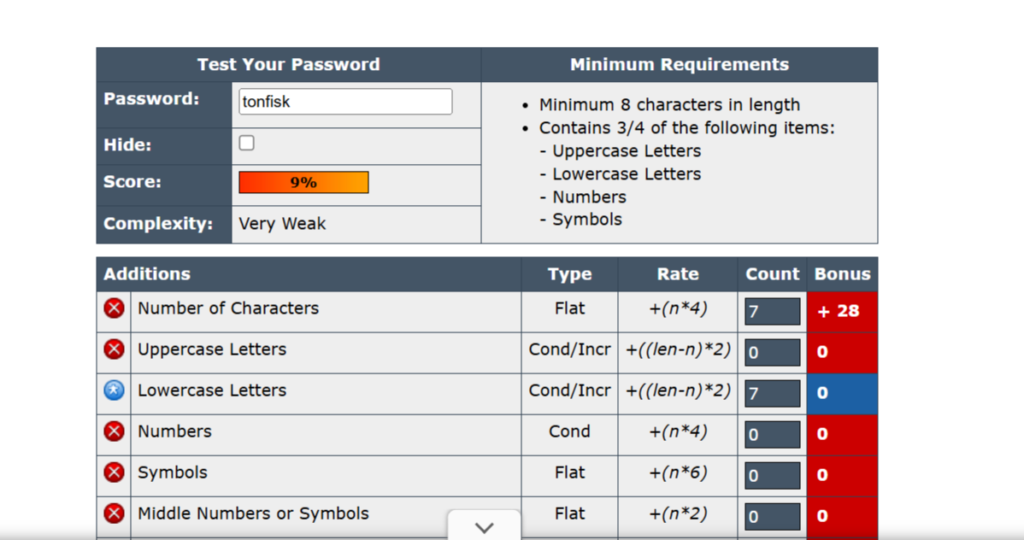This screenshot has height=540, width=1024.
Task: Click the Additions column header
Action: 147,274
